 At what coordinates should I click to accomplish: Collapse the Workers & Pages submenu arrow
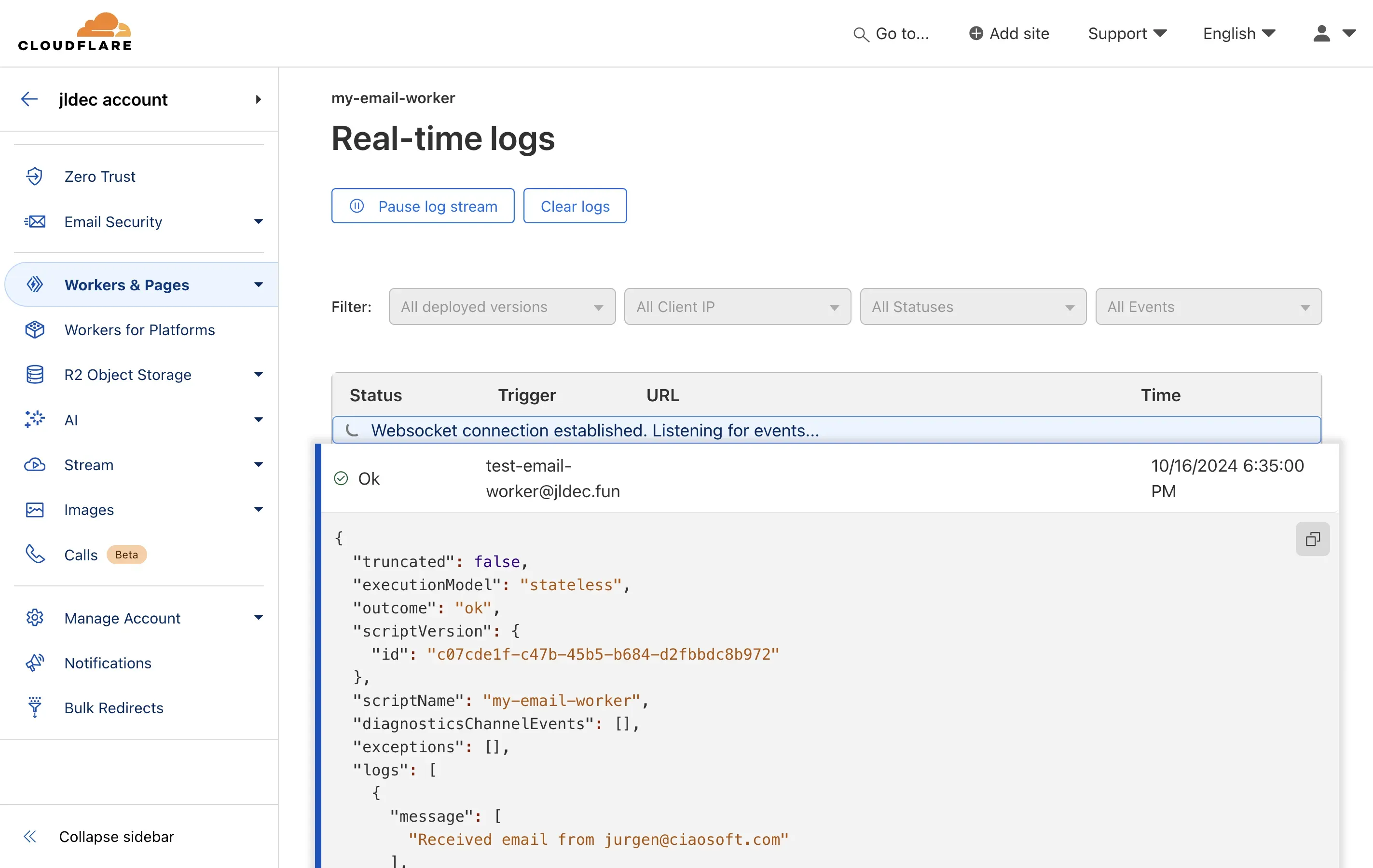coord(258,285)
